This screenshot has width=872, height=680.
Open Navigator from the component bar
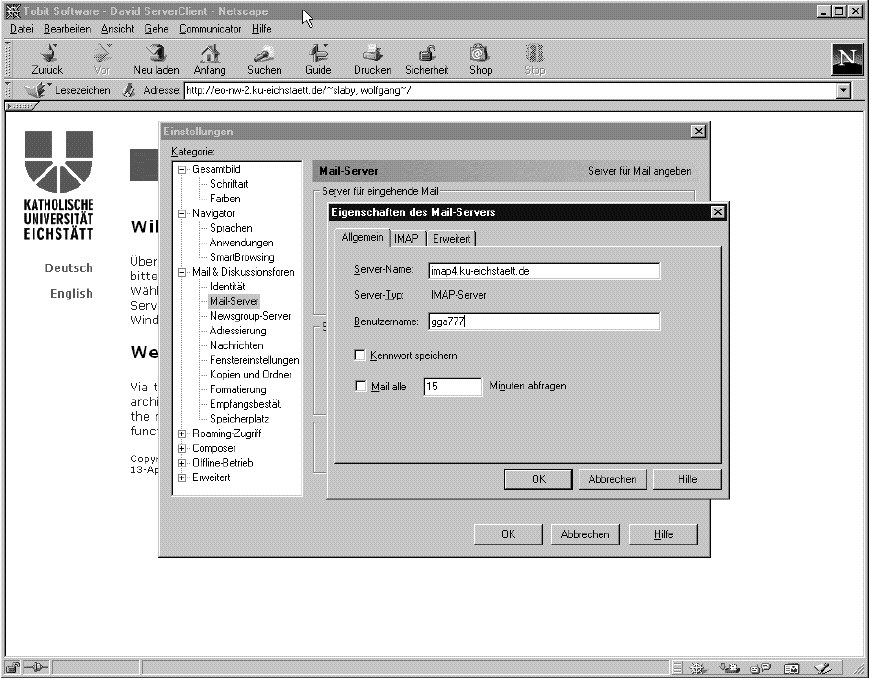click(698, 668)
